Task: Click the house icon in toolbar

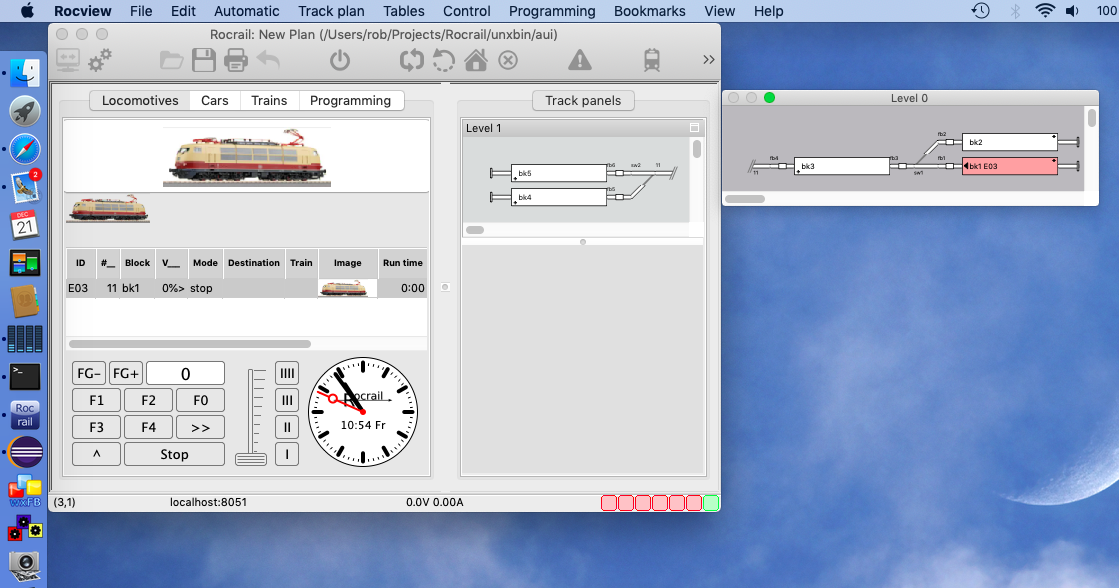Action: (476, 61)
